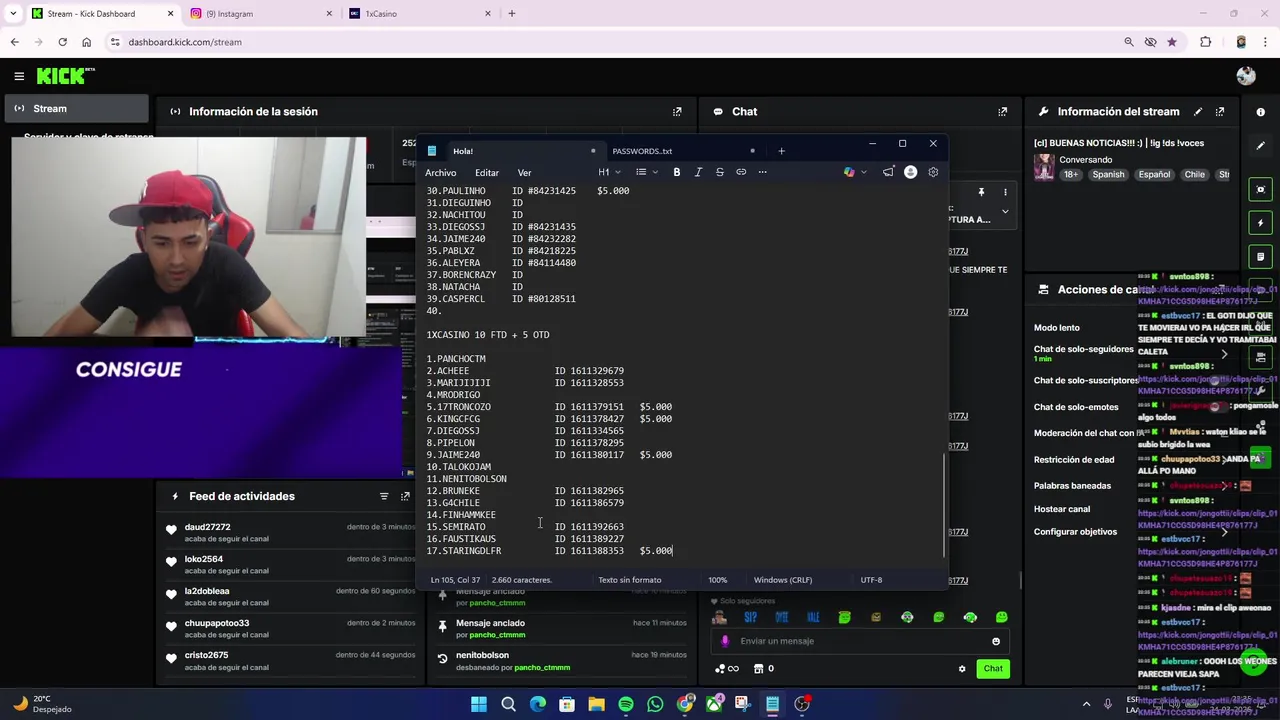Toggle italic formatting in Notepad
Image resolution: width=1280 pixels, height=720 pixels.
pos(698,172)
